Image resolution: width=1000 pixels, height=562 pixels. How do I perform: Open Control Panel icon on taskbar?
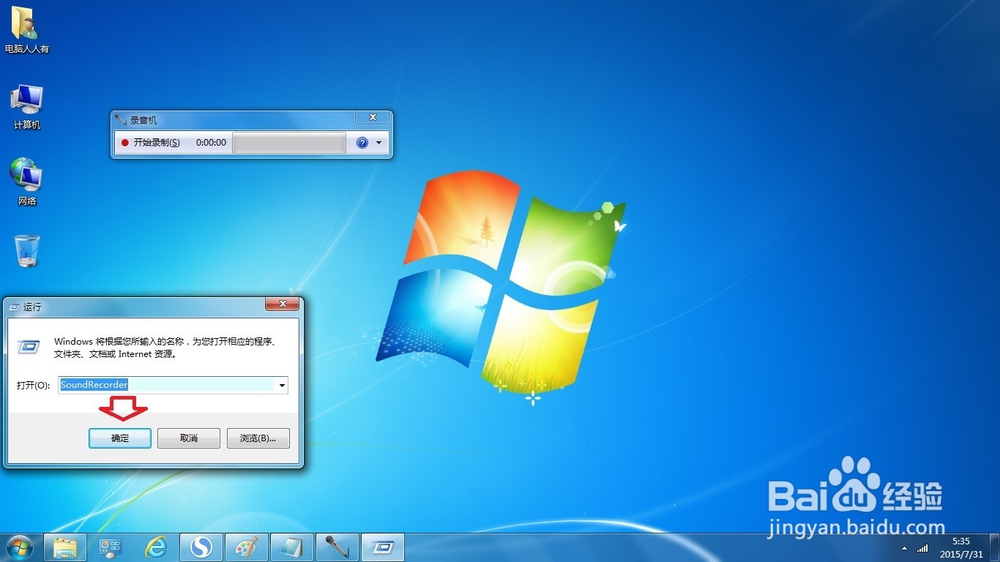(x=110, y=547)
